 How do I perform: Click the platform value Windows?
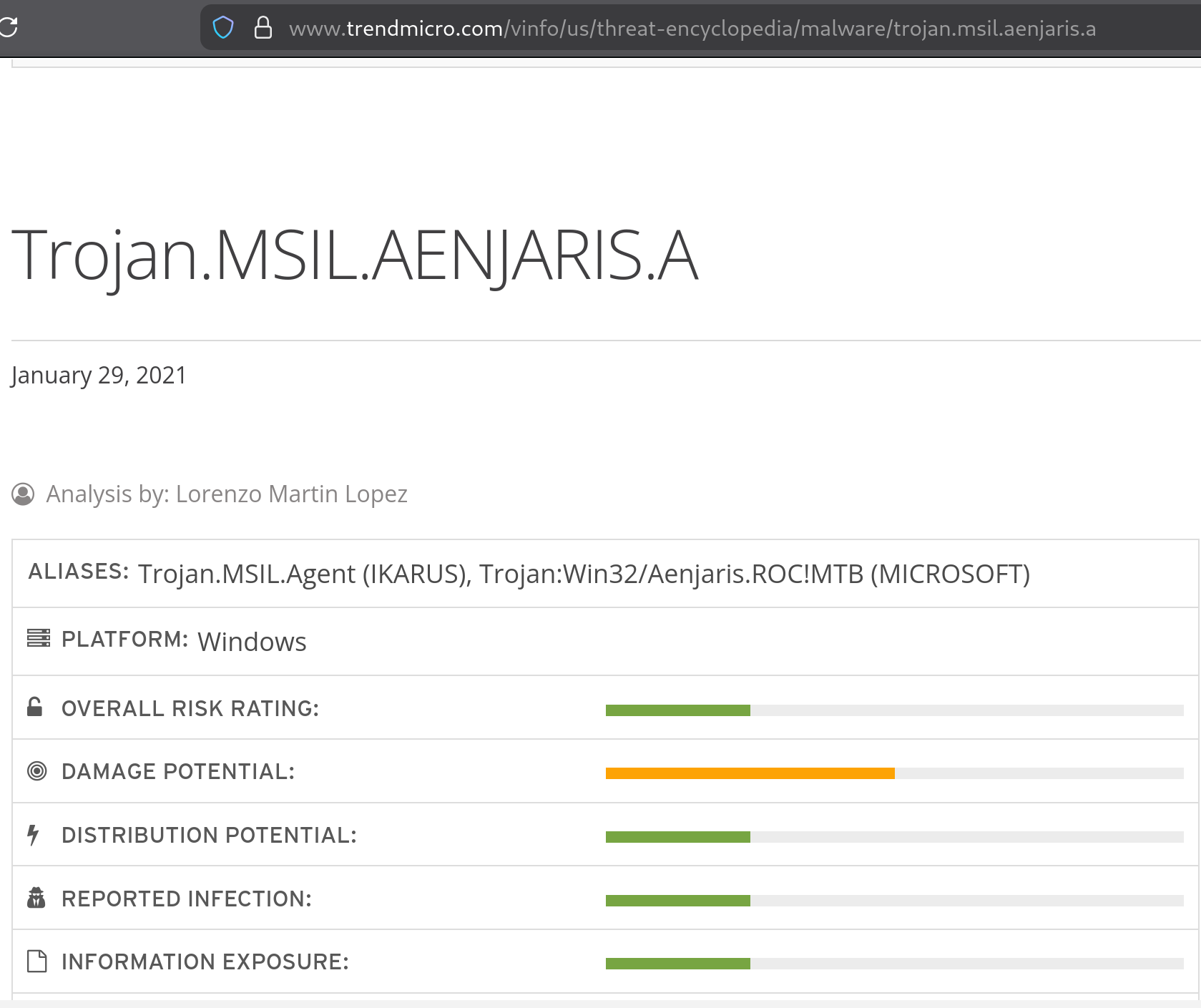coord(252,642)
